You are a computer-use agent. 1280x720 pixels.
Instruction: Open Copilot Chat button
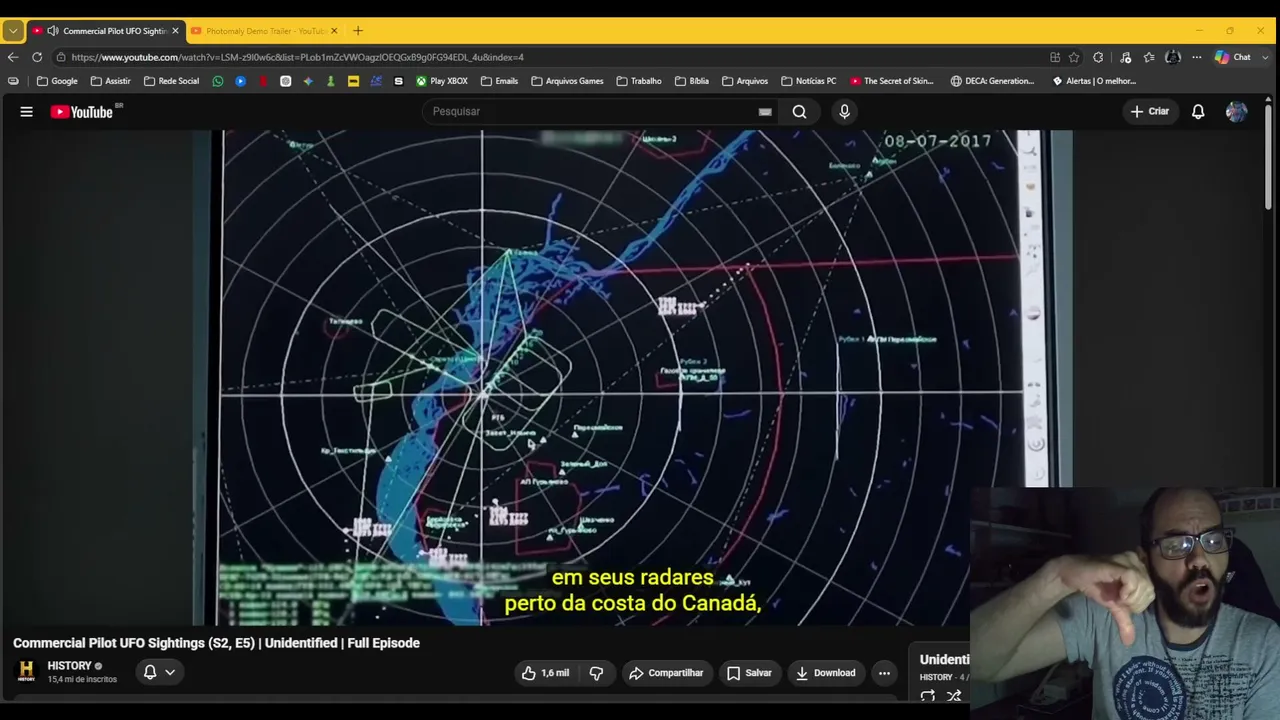coord(1232,57)
